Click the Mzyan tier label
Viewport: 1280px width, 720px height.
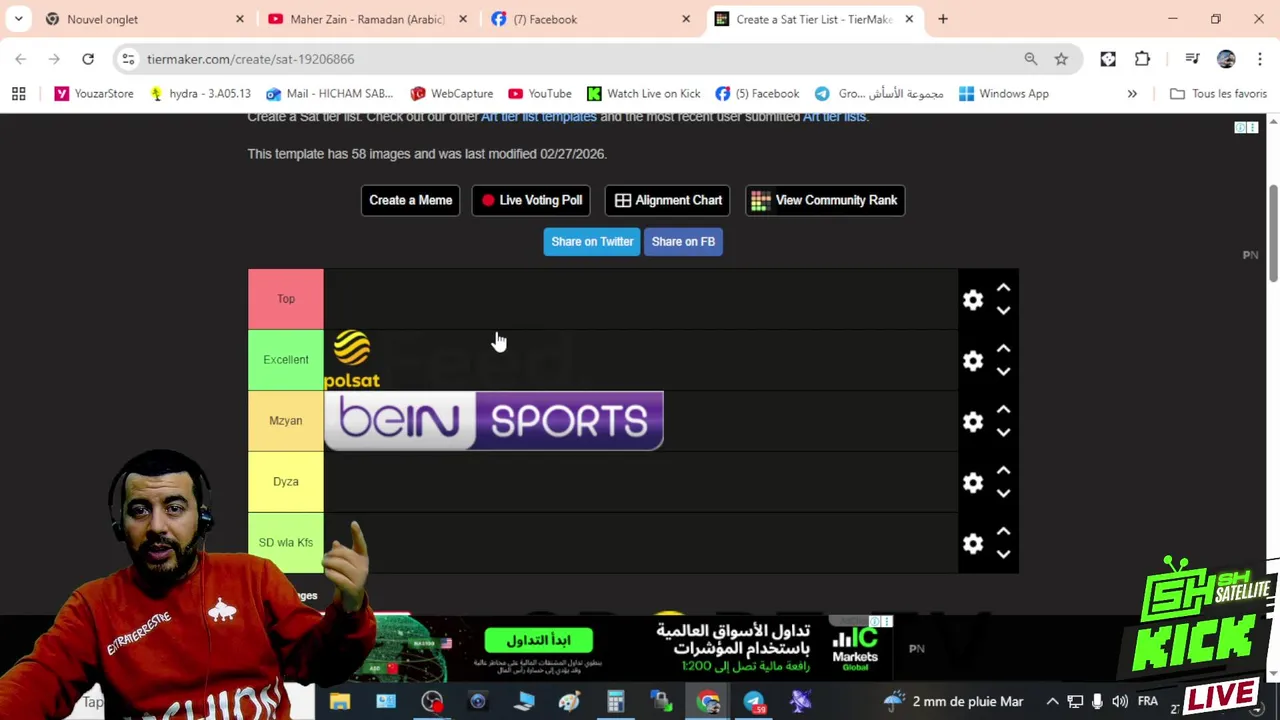(286, 421)
